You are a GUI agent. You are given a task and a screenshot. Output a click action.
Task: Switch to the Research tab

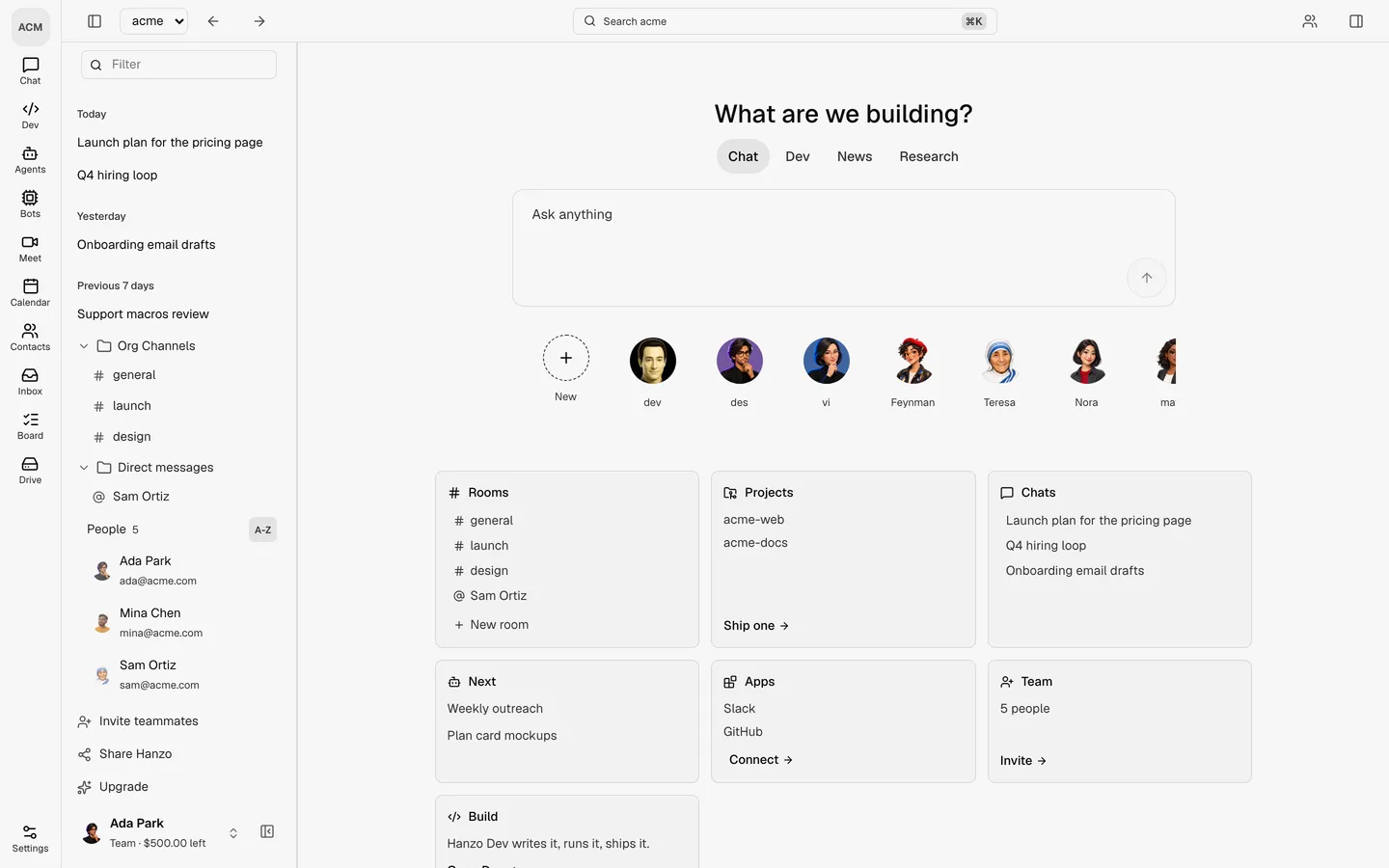coord(929,156)
